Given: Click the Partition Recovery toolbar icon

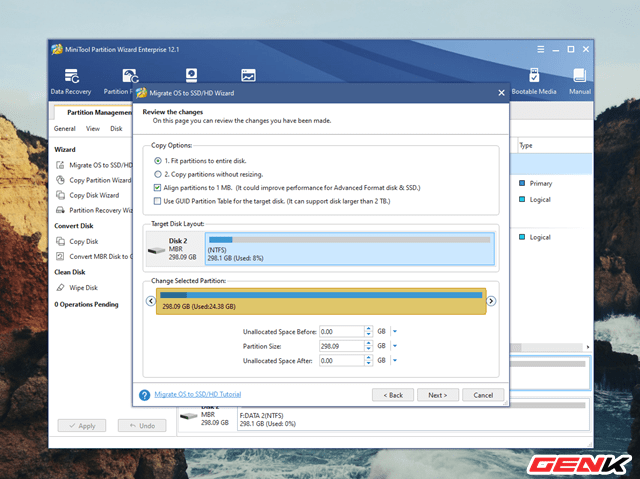Looking at the screenshot, I should pyautogui.click(x=130, y=76).
